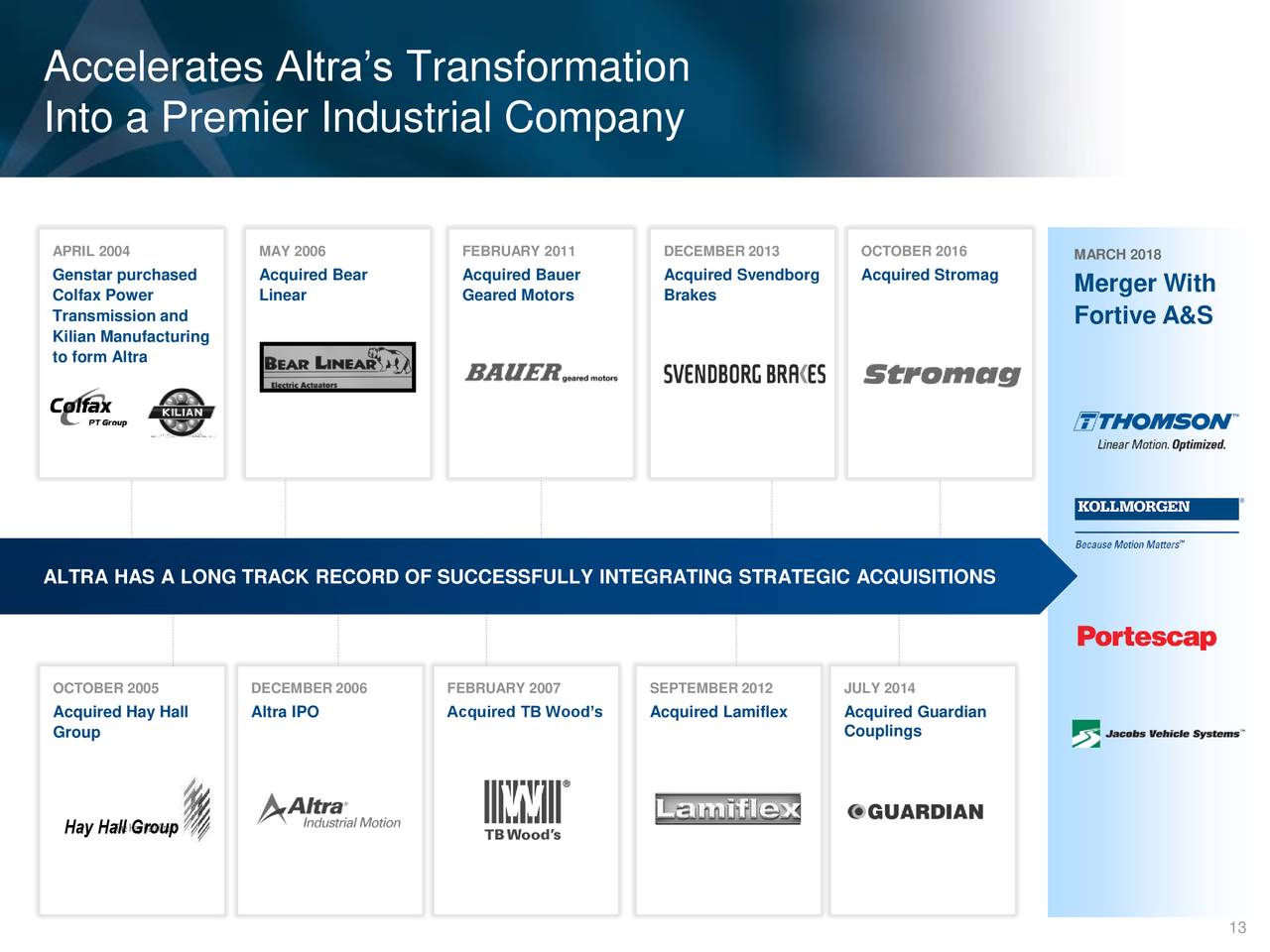Select the Kollmorgen logo
This screenshot has width=1270, height=952.
(1157, 508)
